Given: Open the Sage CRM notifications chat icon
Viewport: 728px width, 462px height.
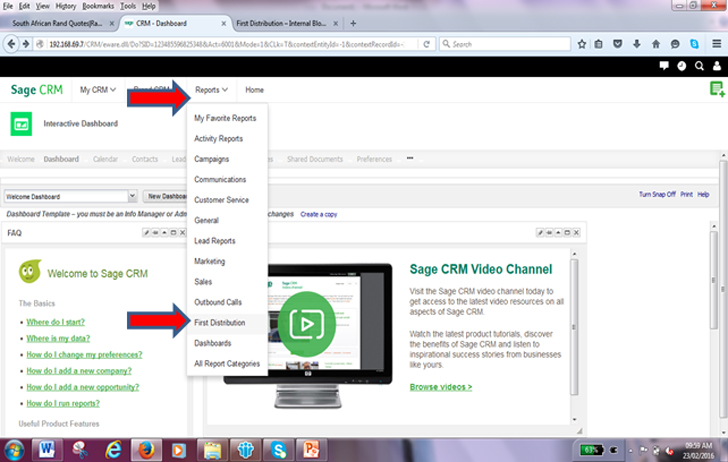Looking at the screenshot, I should tap(664, 65).
